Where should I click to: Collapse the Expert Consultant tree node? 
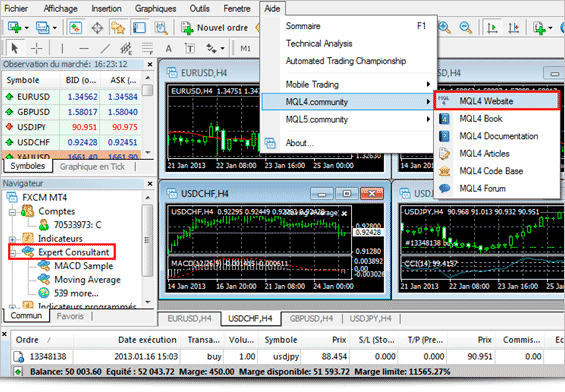click(x=13, y=253)
